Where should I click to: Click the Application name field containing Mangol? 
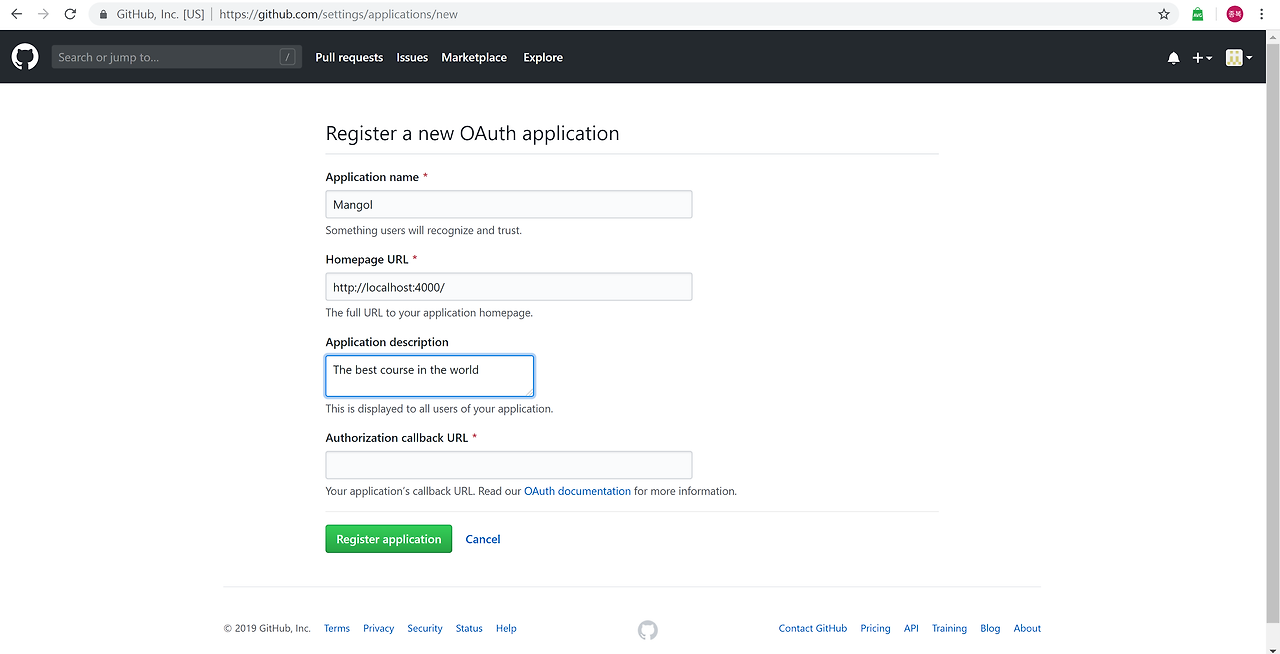coord(509,204)
